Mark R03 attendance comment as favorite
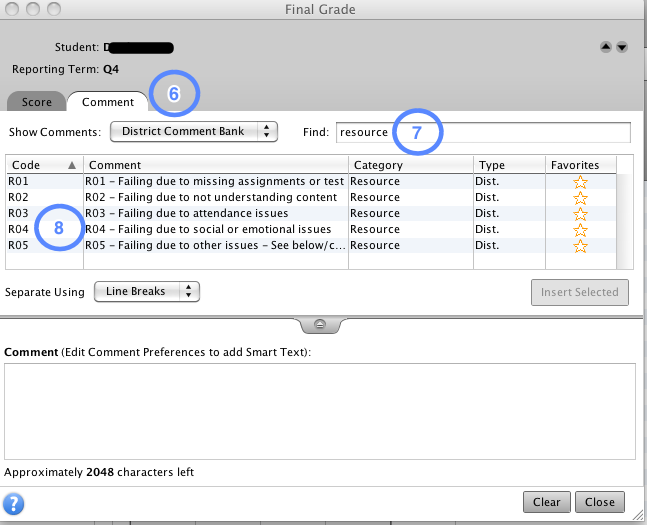Image resolution: width=647 pixels, height=525 pixels. 580,214
